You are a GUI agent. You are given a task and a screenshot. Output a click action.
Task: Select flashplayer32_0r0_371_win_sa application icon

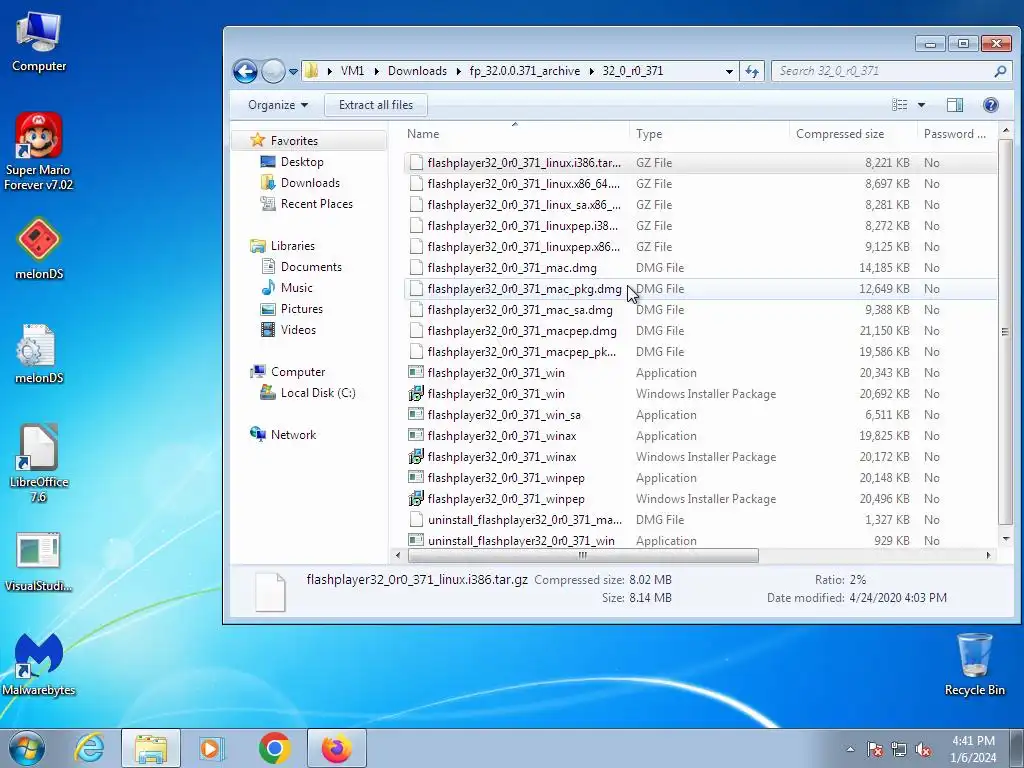(x=416, y=415)
